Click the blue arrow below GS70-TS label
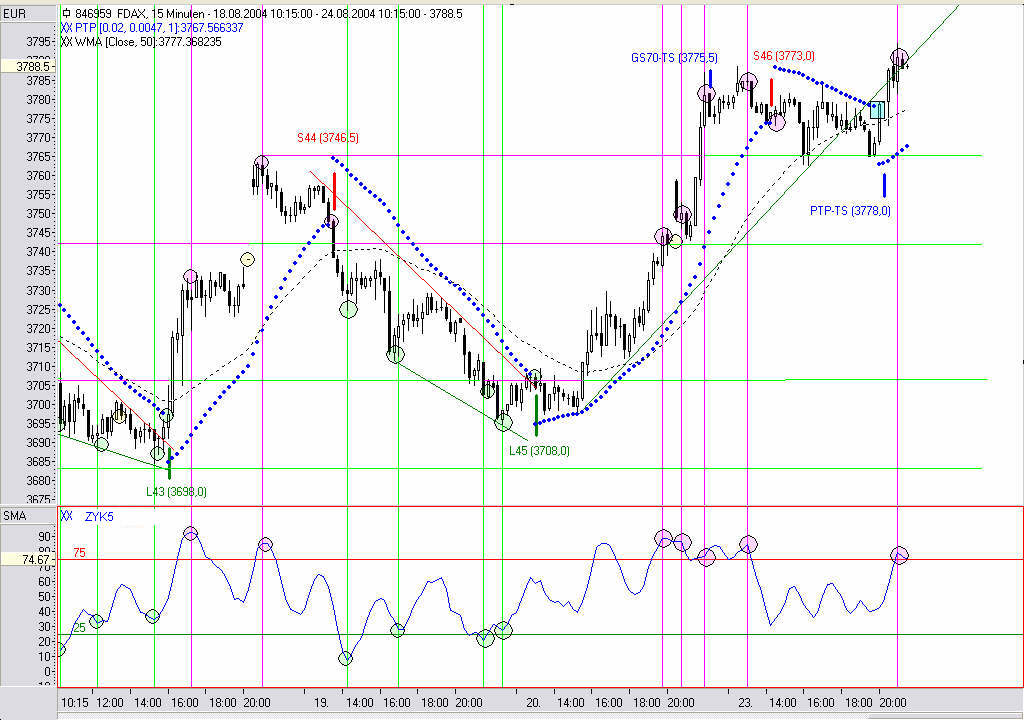This screenshot has height=720, width=1024. click(x=710, y=78)
